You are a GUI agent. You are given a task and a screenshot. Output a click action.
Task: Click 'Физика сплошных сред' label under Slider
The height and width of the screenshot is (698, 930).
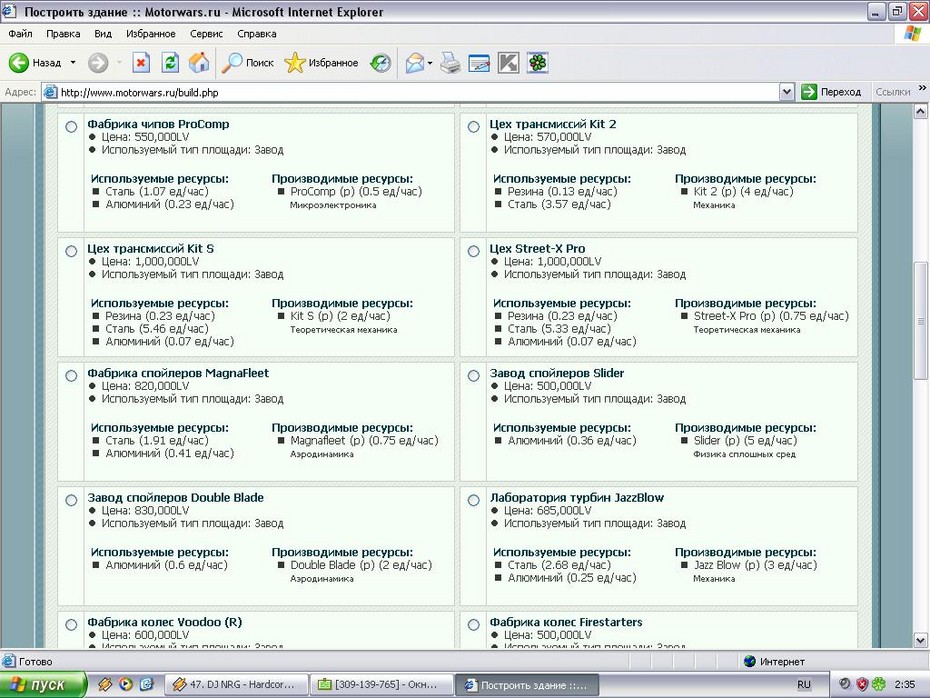tap(744, 454)
